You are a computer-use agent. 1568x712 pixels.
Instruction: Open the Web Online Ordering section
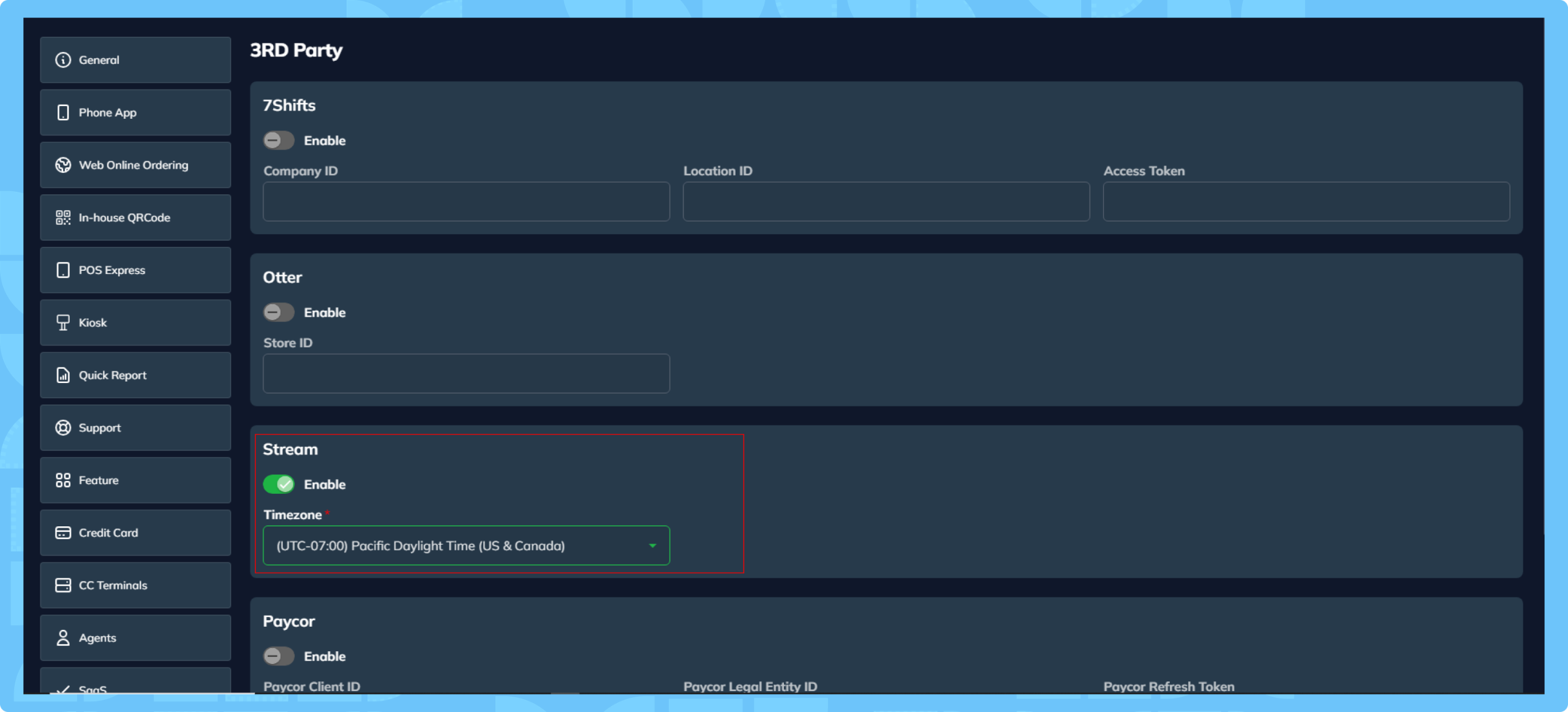pos(135,165)
